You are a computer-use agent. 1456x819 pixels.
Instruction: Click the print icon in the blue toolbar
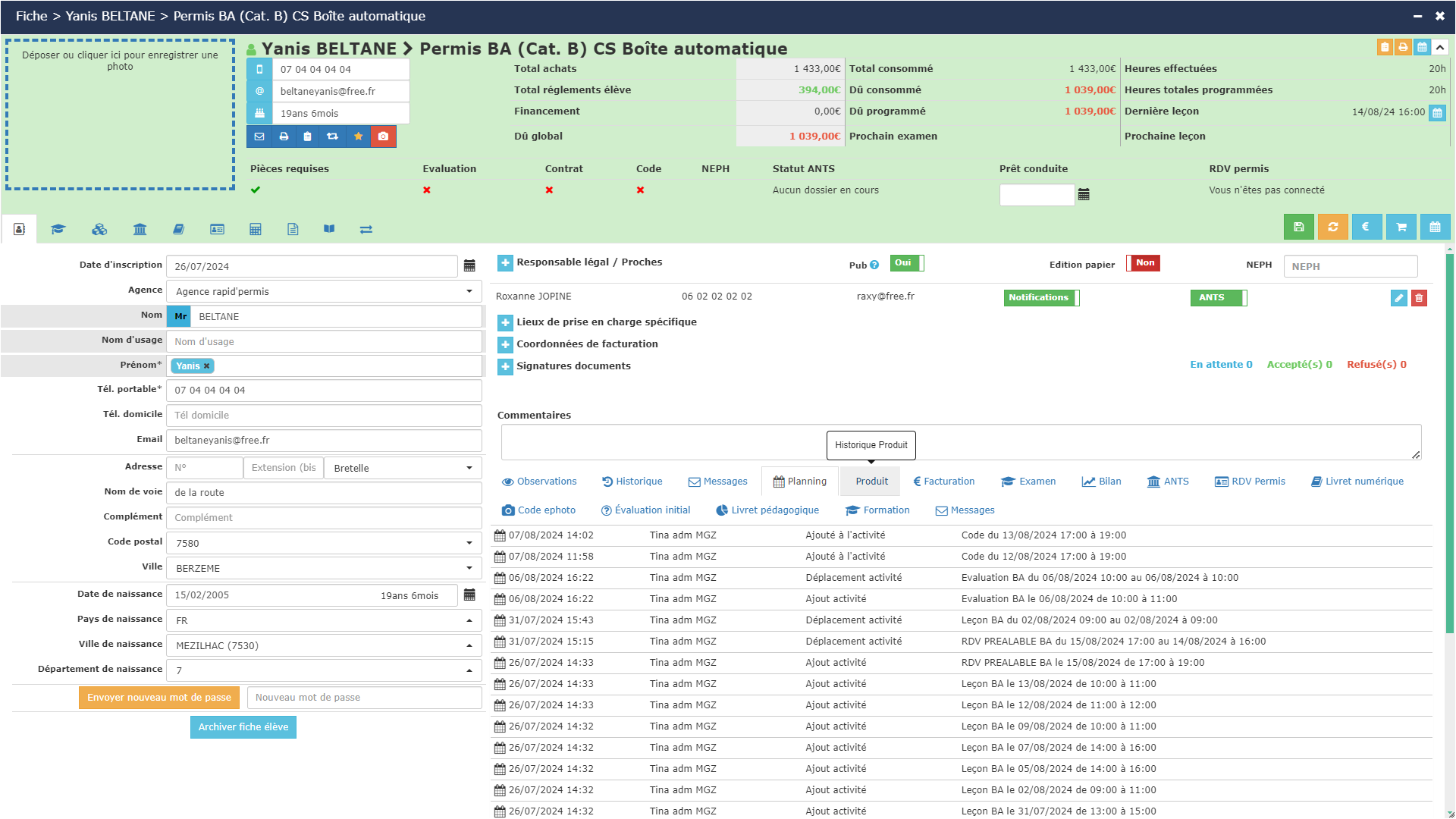[x=284, y=136]
